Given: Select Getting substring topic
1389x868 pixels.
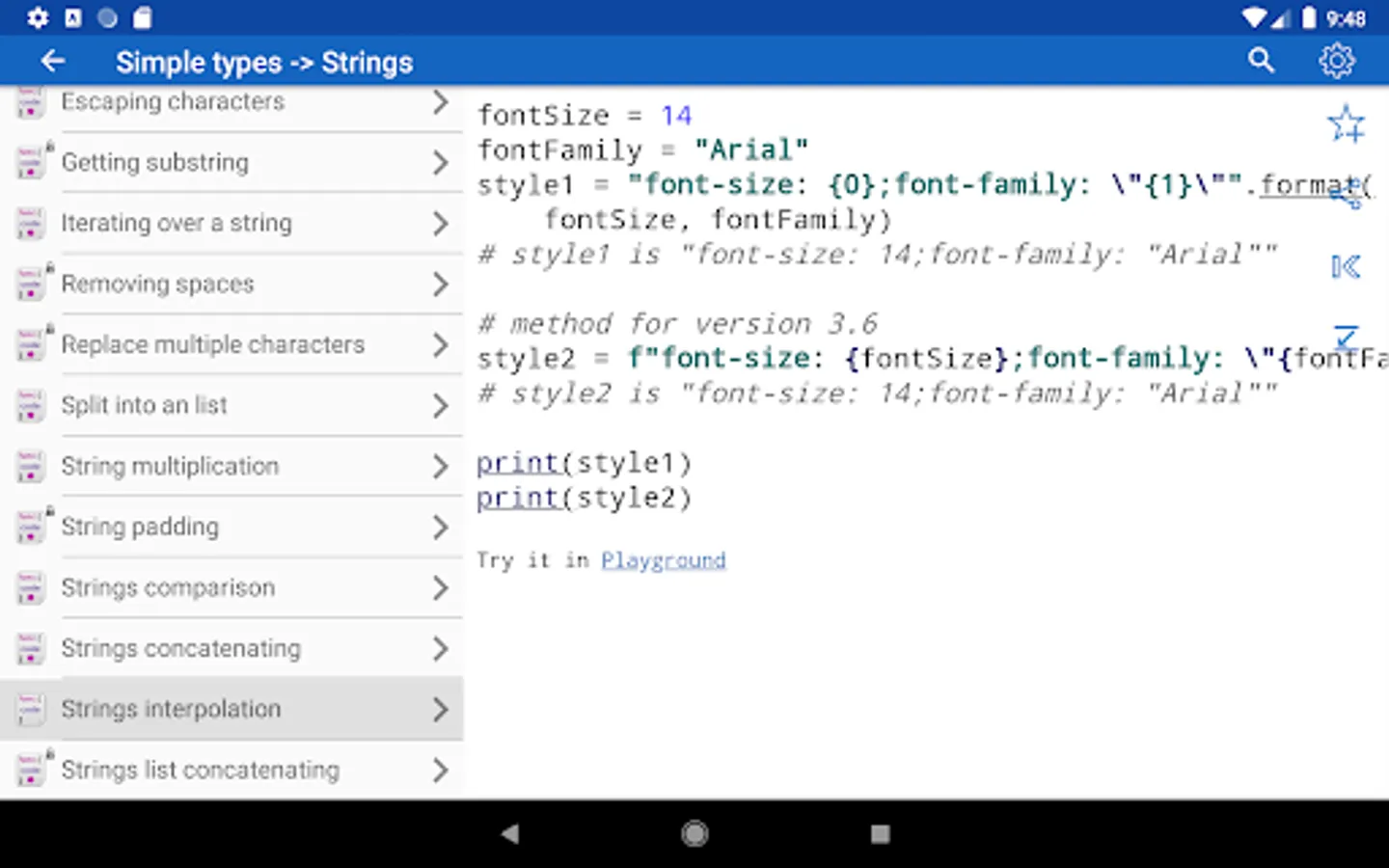Looking at the screenshot, I should [231, 162].
